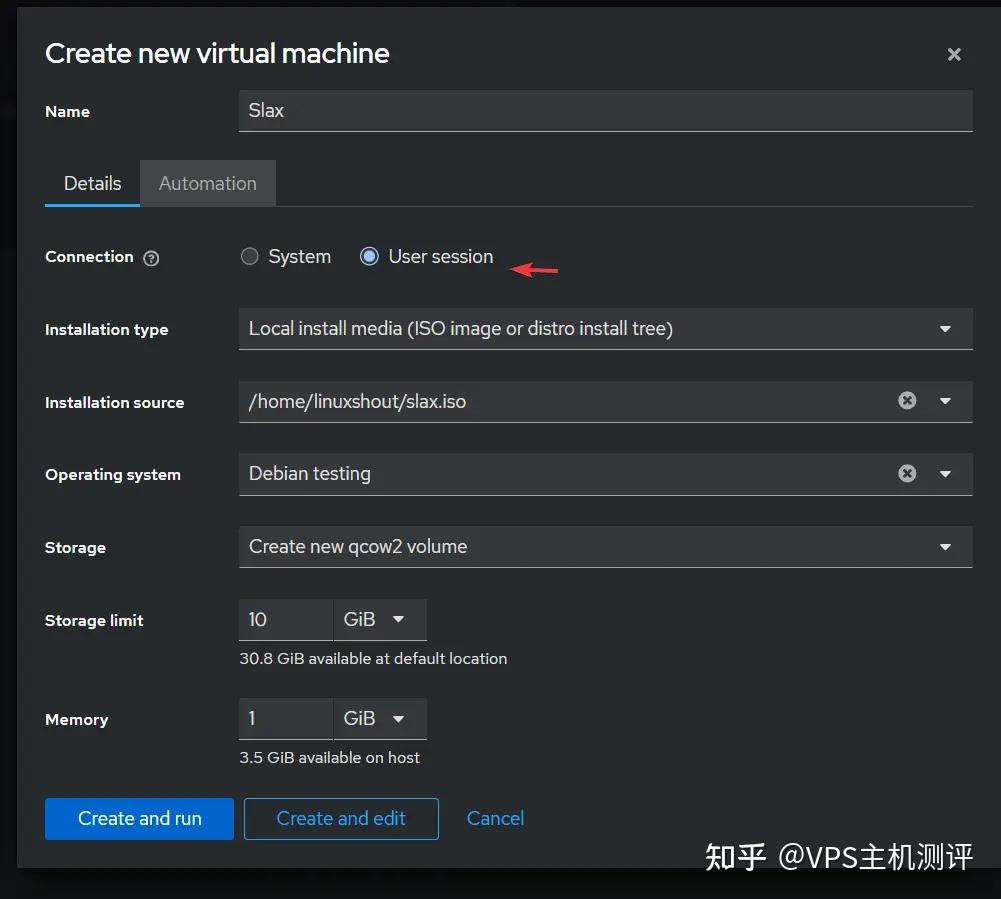Image resolution: width=1001 pixels, height=899 pixels.
Task: Click the Create and edit button
Action: pyautogui.click(x=340, y=818)
